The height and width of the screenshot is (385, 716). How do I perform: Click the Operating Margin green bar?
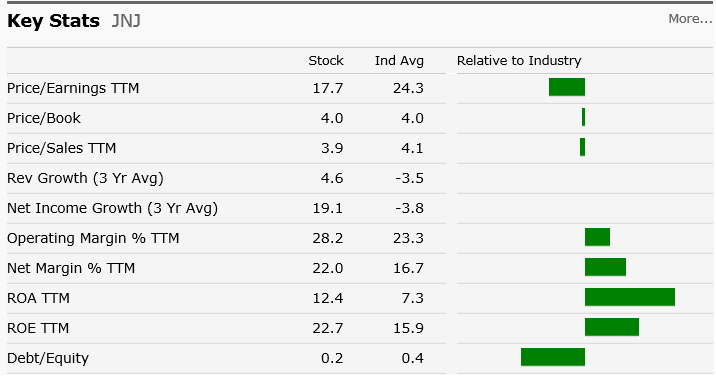(x=597, y=237)
